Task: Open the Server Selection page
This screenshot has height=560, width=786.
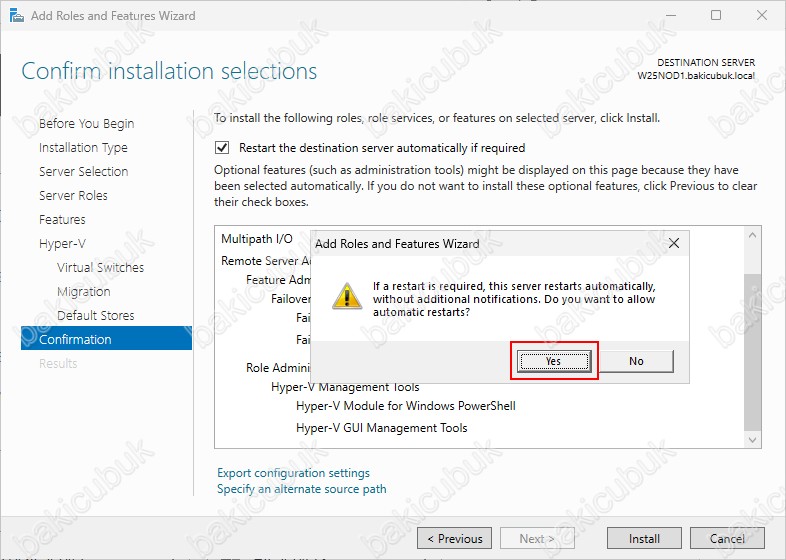Action: pos(83,172)
